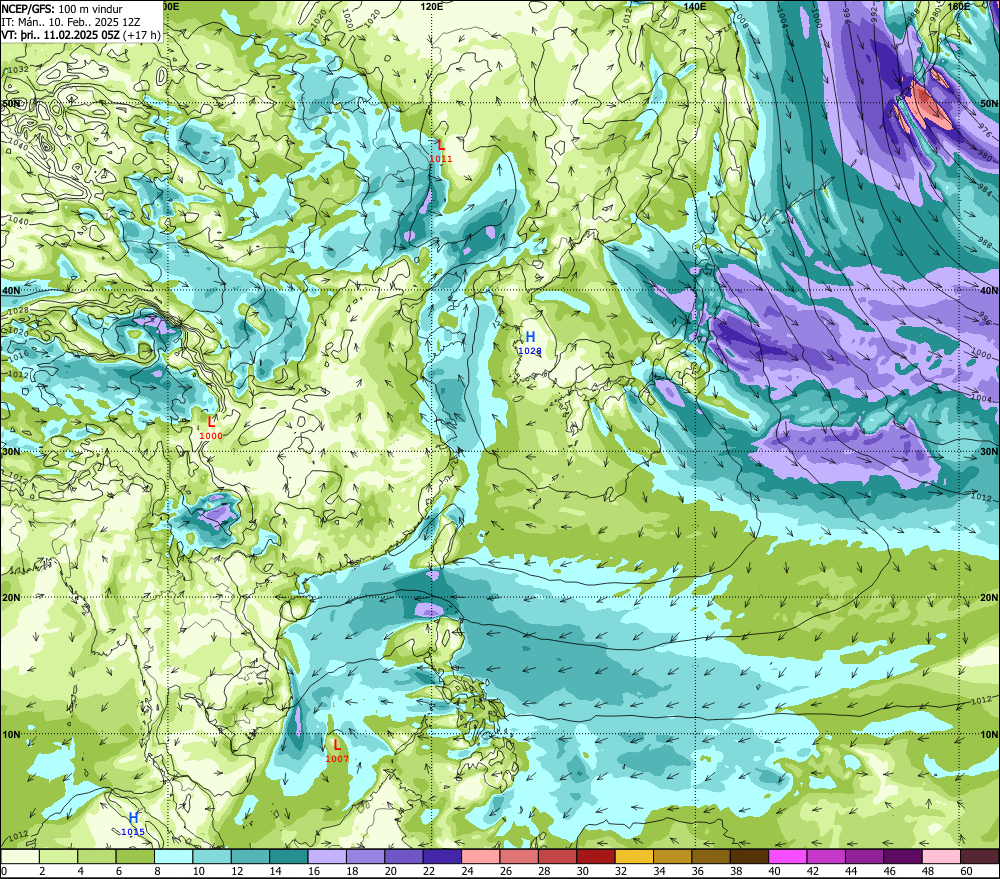Select the 120E longitude label

[432, 6]
